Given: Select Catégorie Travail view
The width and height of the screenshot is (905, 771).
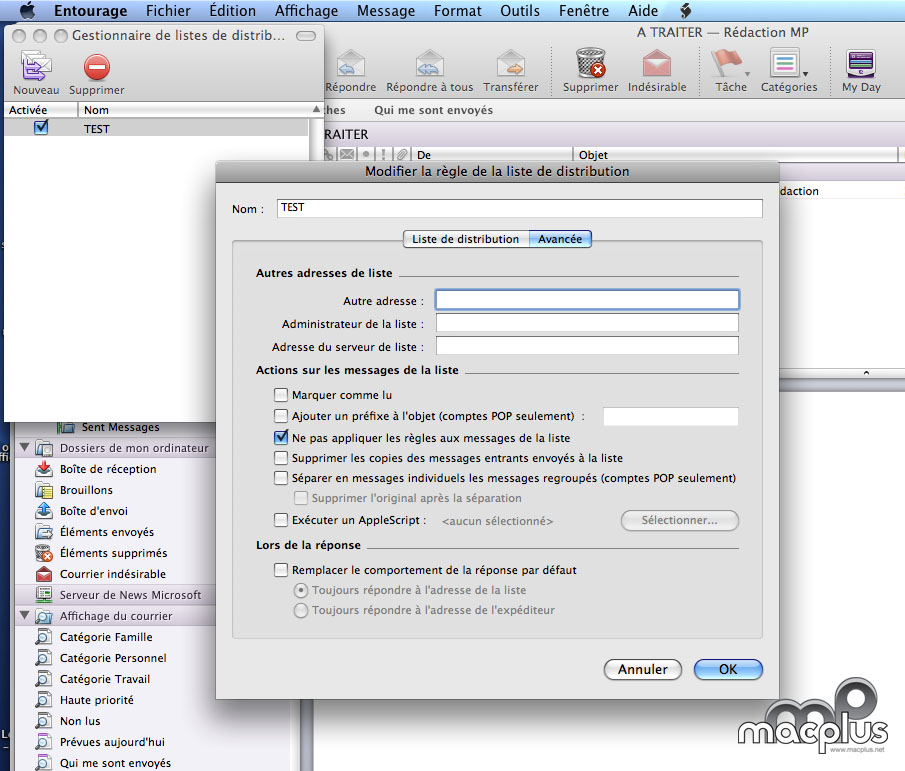Looking at the screenshot, I should 105,679.
